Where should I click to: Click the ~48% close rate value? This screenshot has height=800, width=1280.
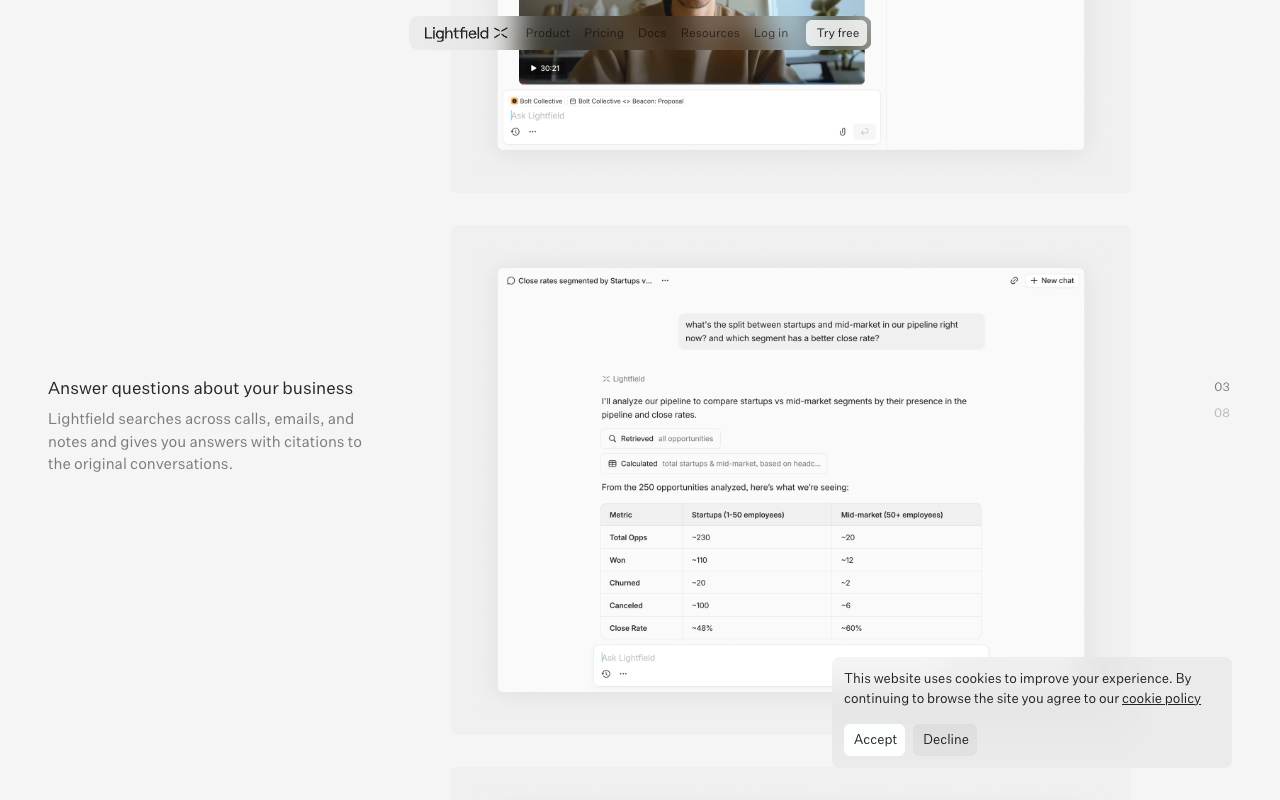(702, 629)
